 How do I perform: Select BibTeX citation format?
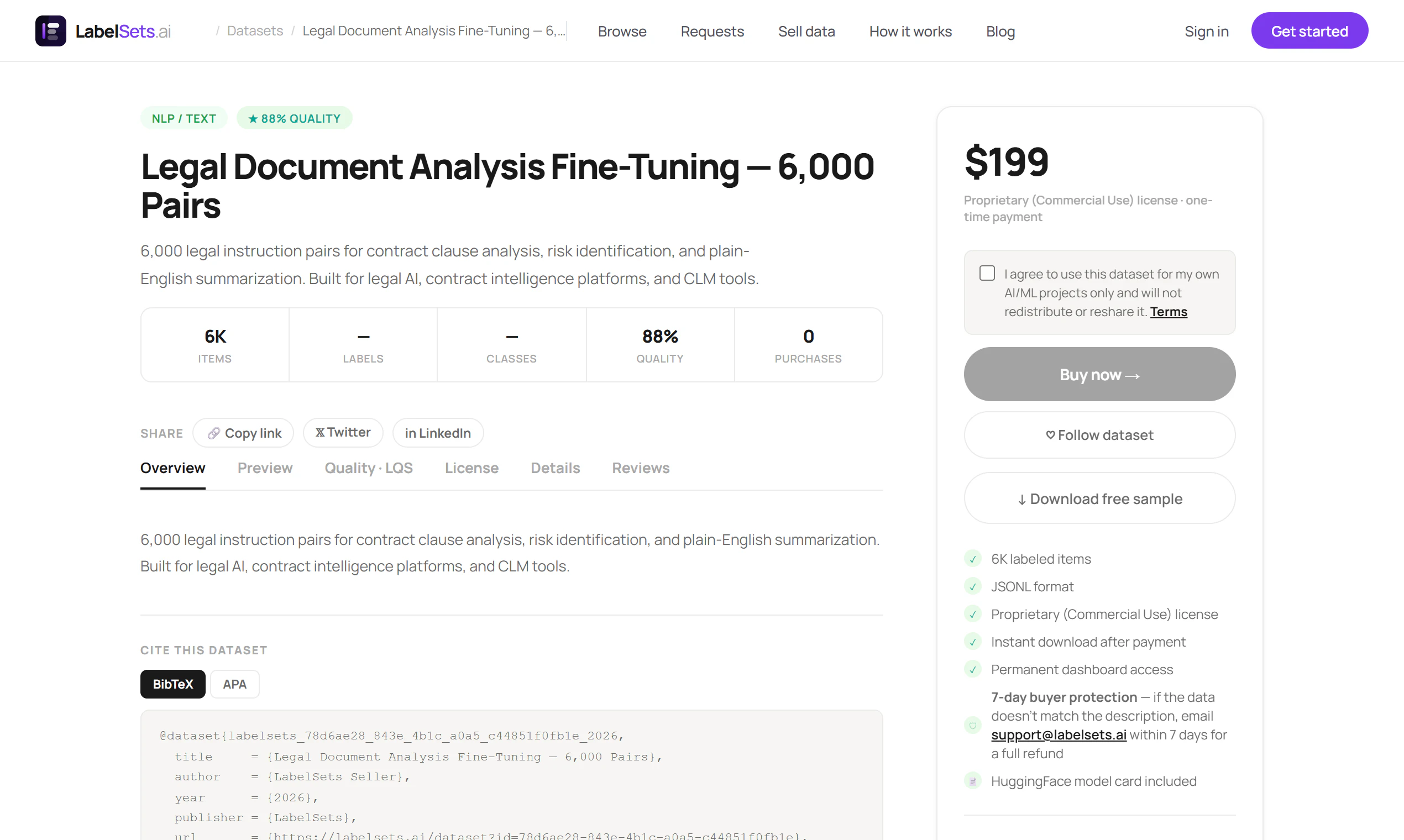point(172,684)
